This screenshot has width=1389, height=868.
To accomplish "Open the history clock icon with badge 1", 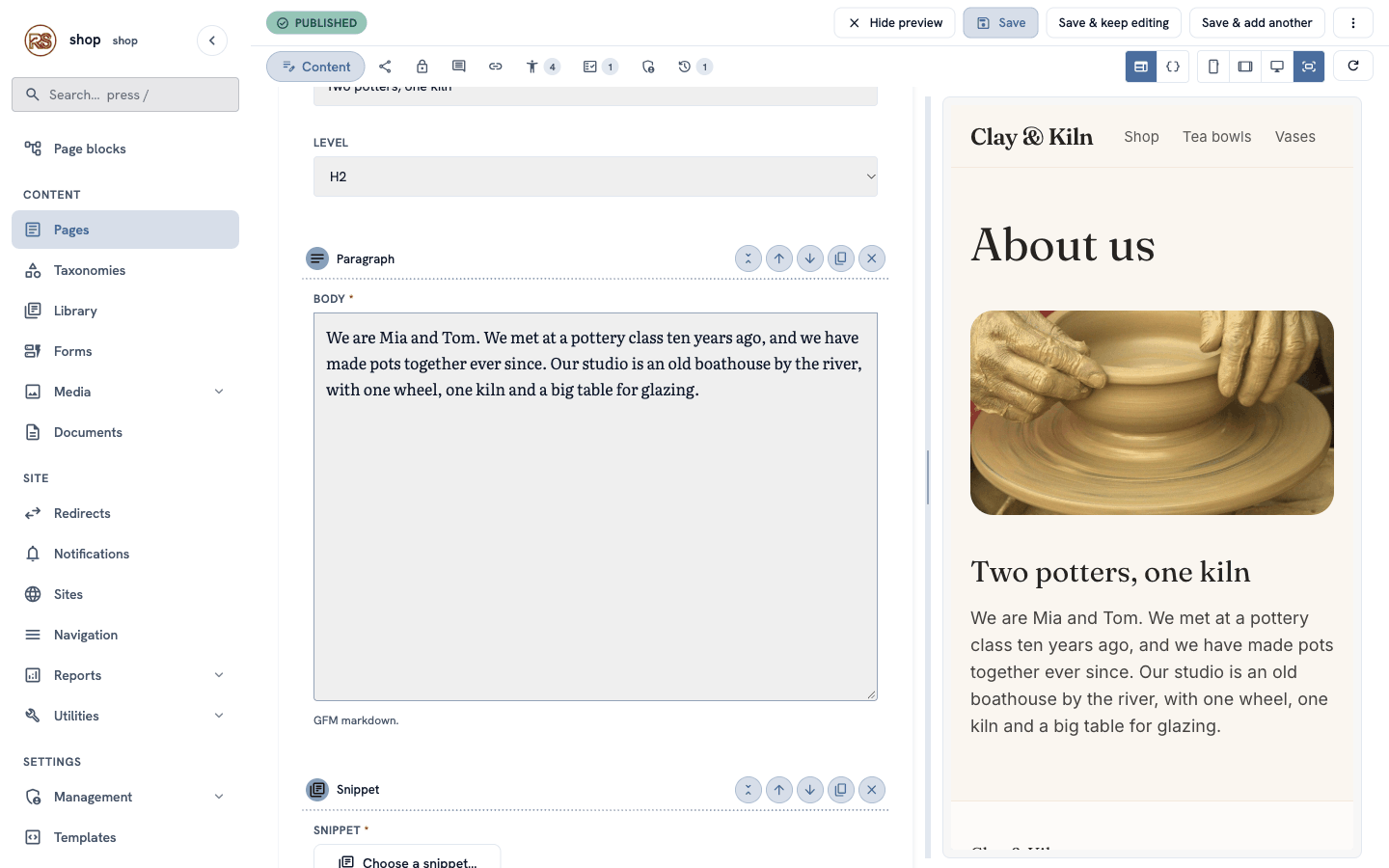I will point(694,67).
